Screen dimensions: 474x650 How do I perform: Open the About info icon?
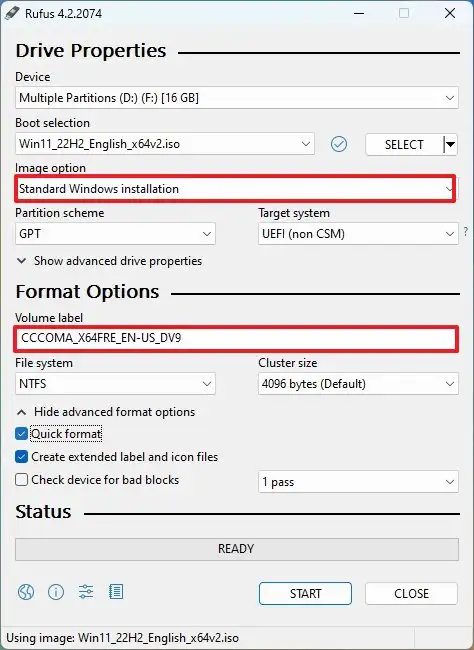point(56,592)
